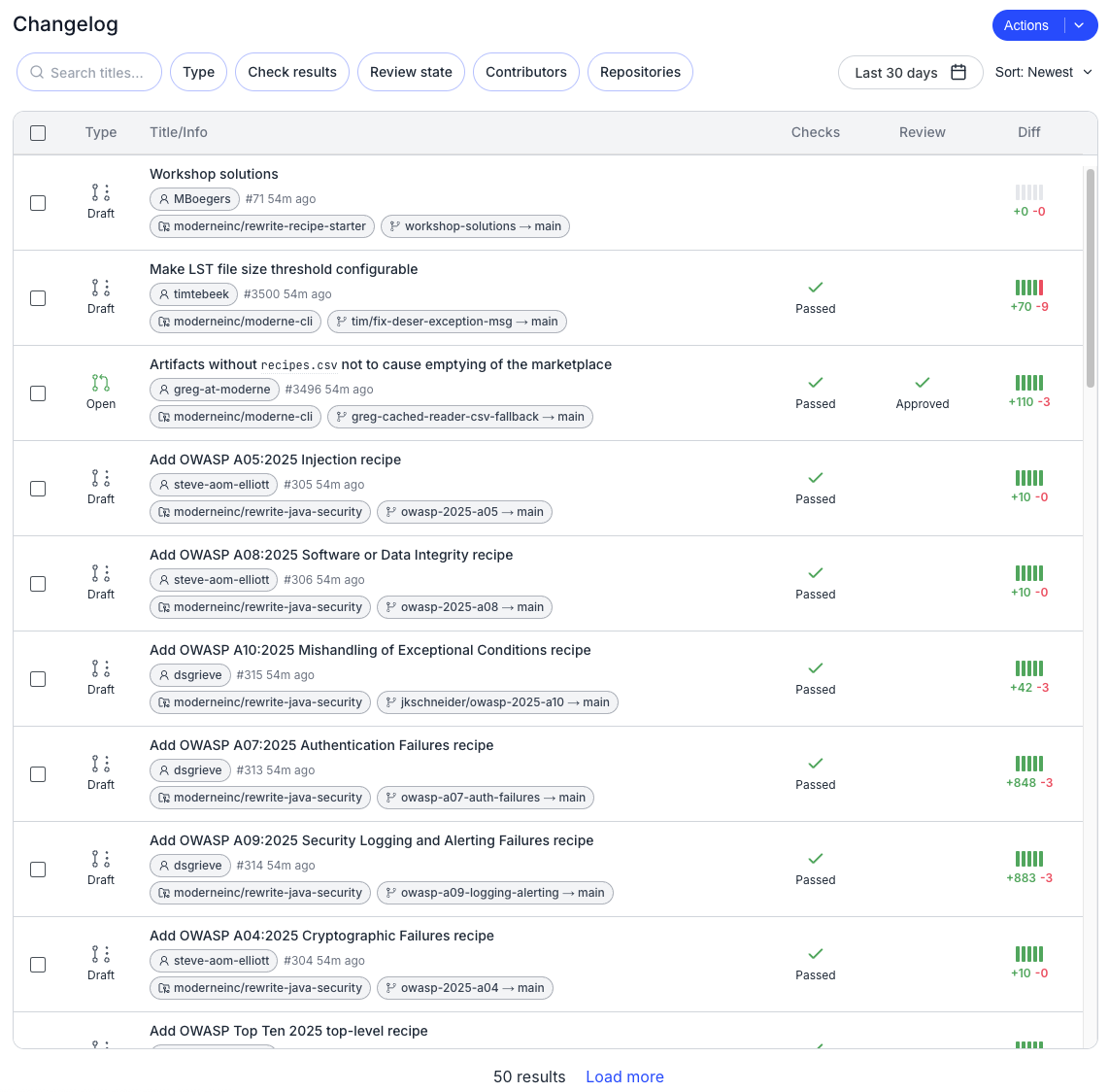Open the Sort: Newest dropdown
The height and width of the screenshot is (1092, 1109).
coord(1043,72)
